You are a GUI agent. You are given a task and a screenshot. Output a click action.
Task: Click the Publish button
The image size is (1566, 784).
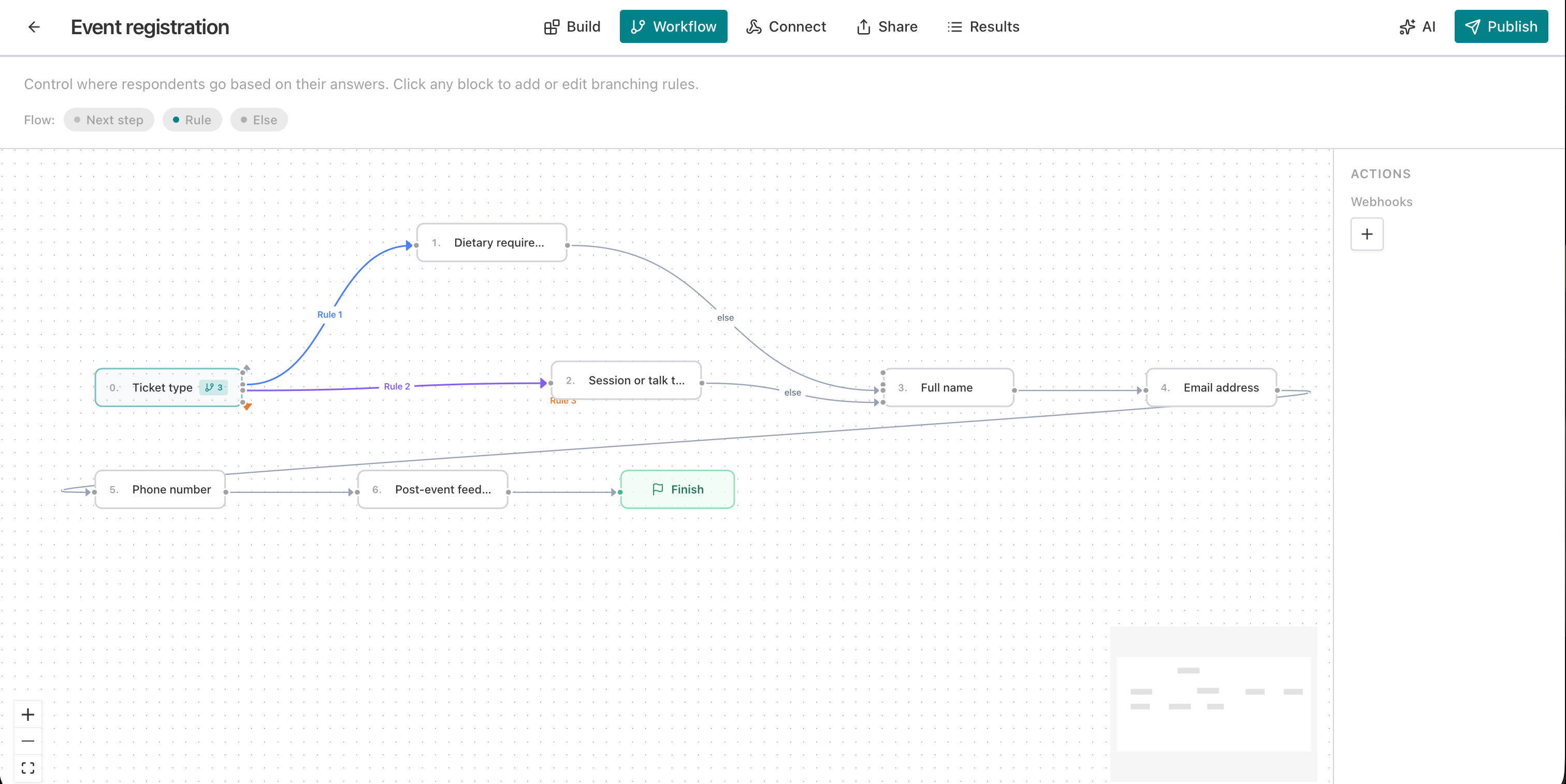[x=1501, y=27]
